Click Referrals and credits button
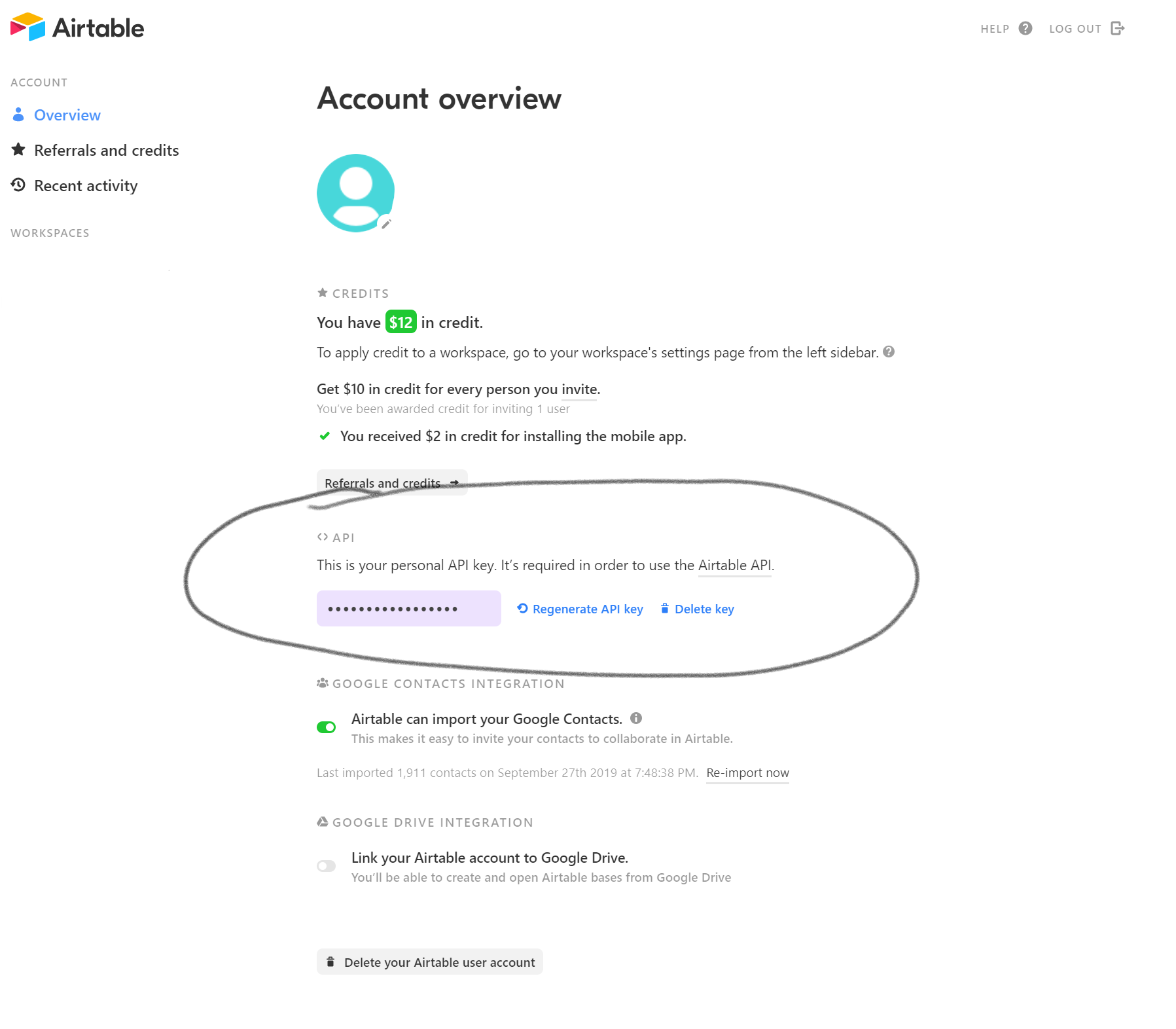Screen dimensions: 1176x1029 point(392,482)
